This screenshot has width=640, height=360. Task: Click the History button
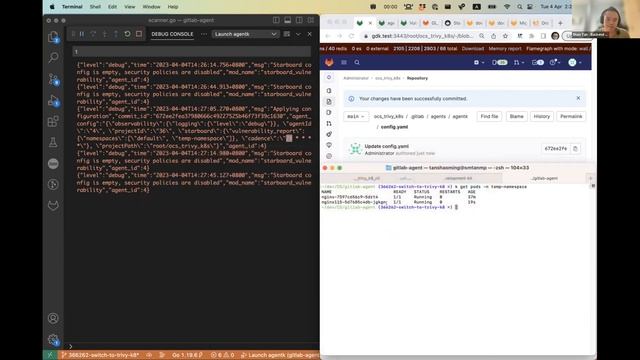542,116
